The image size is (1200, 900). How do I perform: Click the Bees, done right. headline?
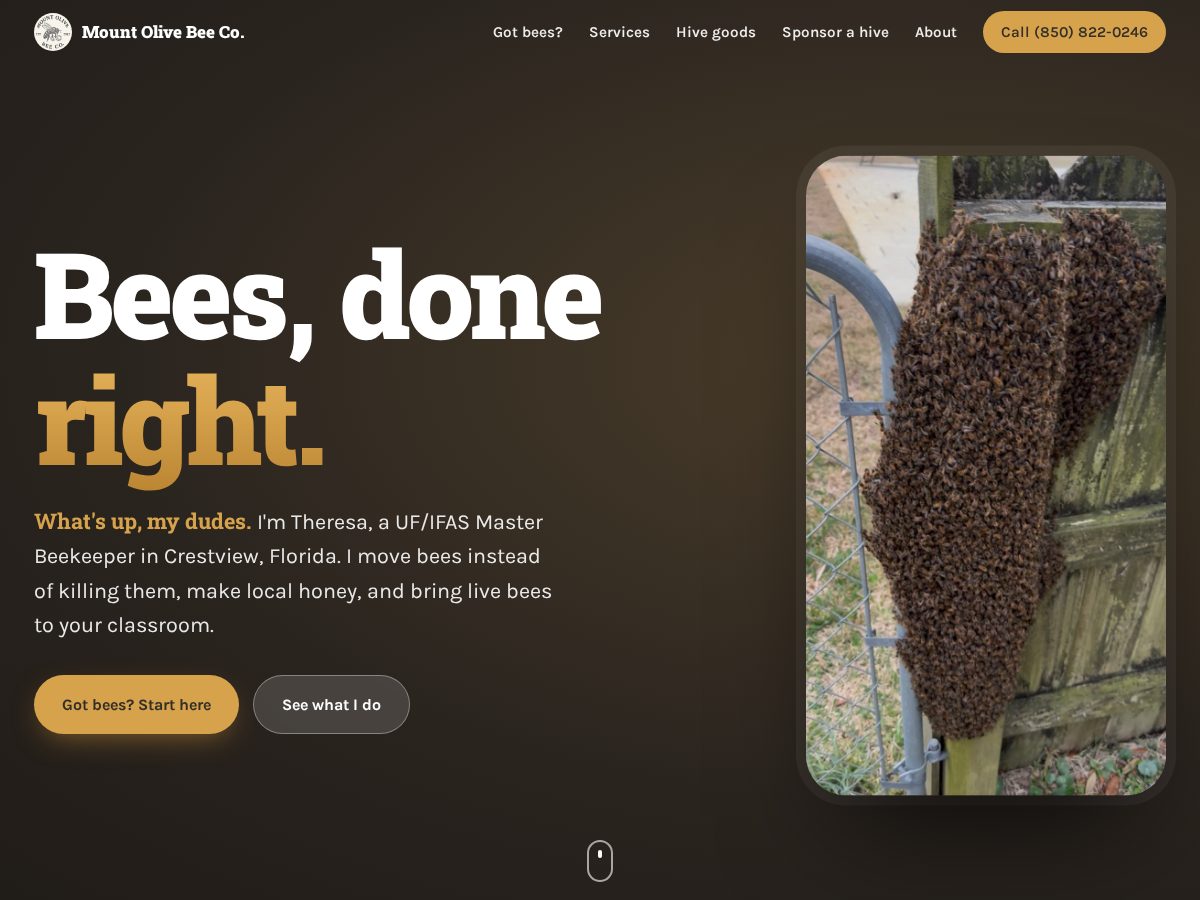point(318,366)
